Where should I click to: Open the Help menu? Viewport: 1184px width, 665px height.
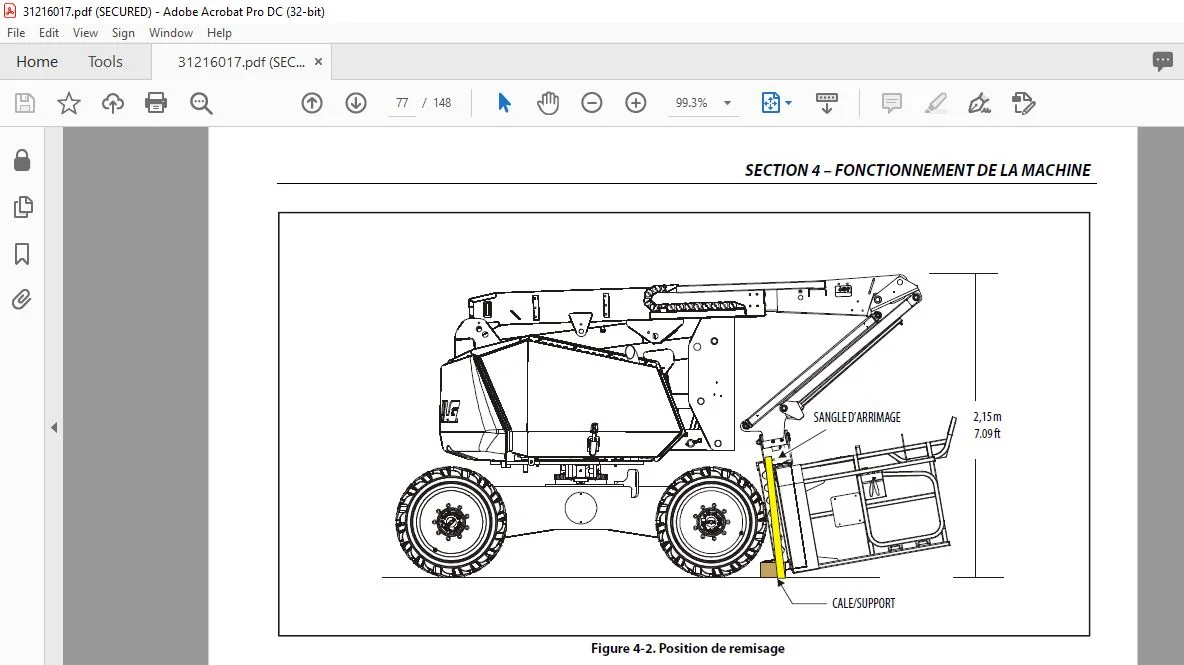coord(219,32)
